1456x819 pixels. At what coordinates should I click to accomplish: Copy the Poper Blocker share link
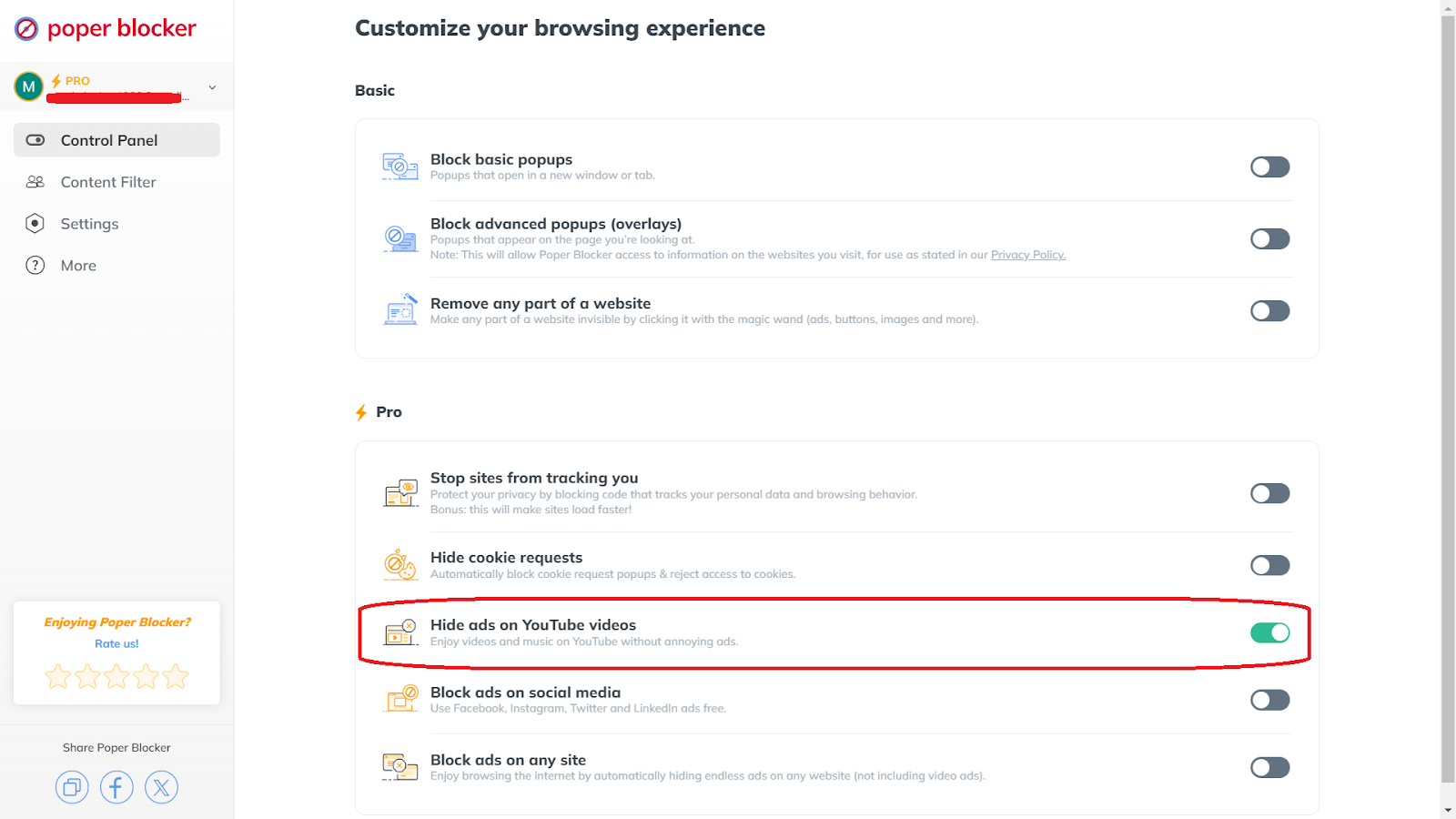[72, 787]
